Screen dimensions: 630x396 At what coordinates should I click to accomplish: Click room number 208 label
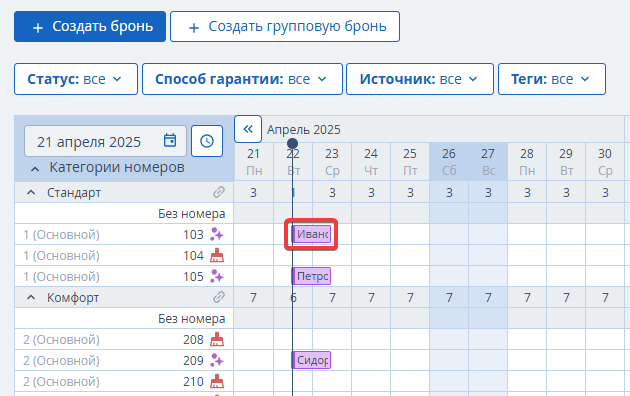pos(193,340)
